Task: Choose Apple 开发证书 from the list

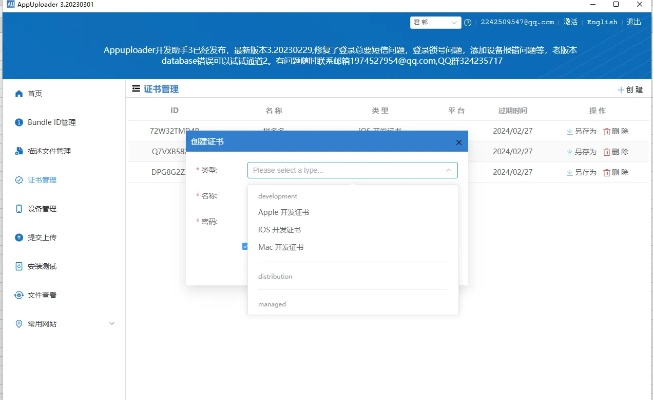Action: (284, 212)
